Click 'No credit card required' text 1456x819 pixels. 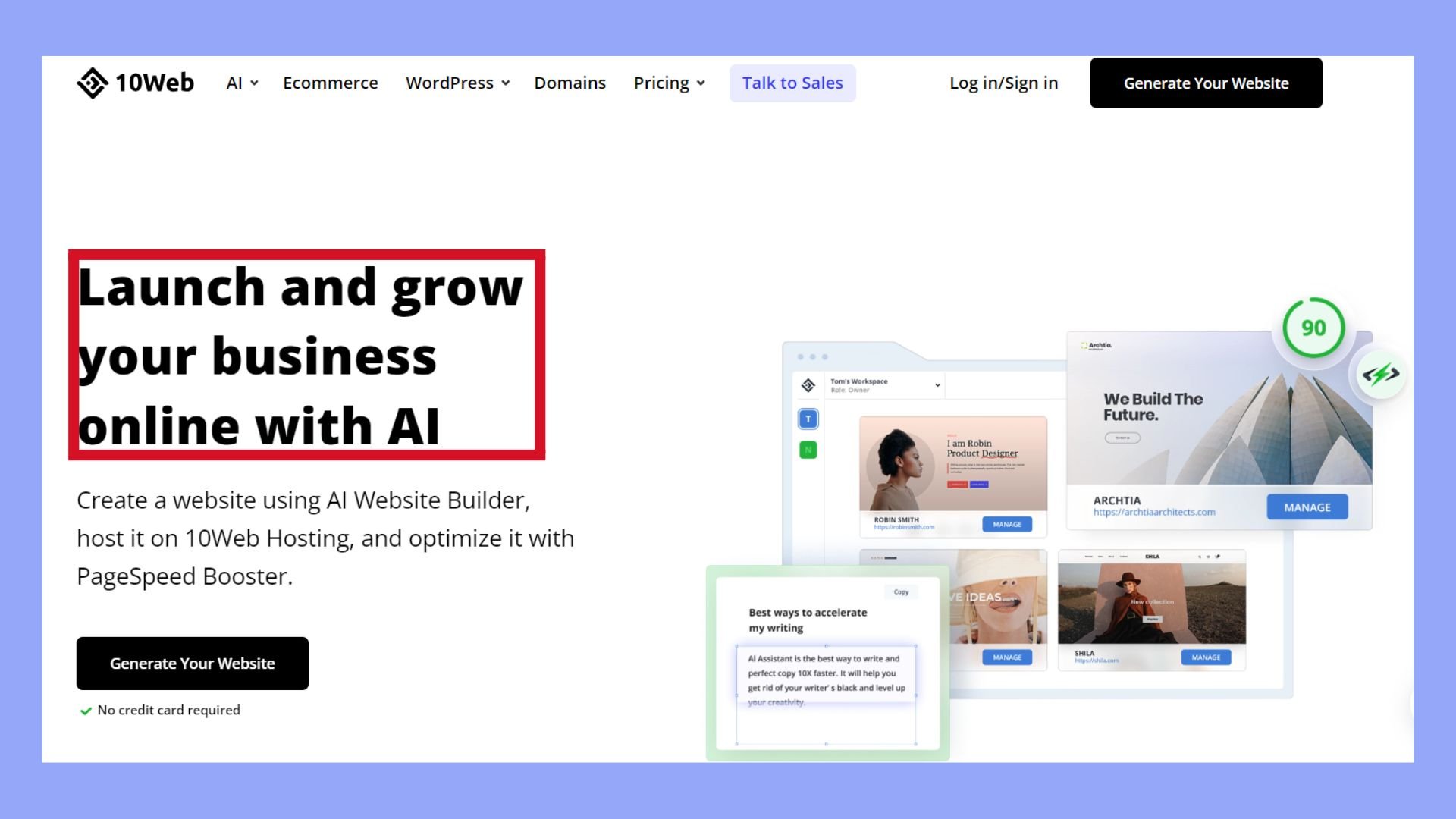[x=169, y=710]
